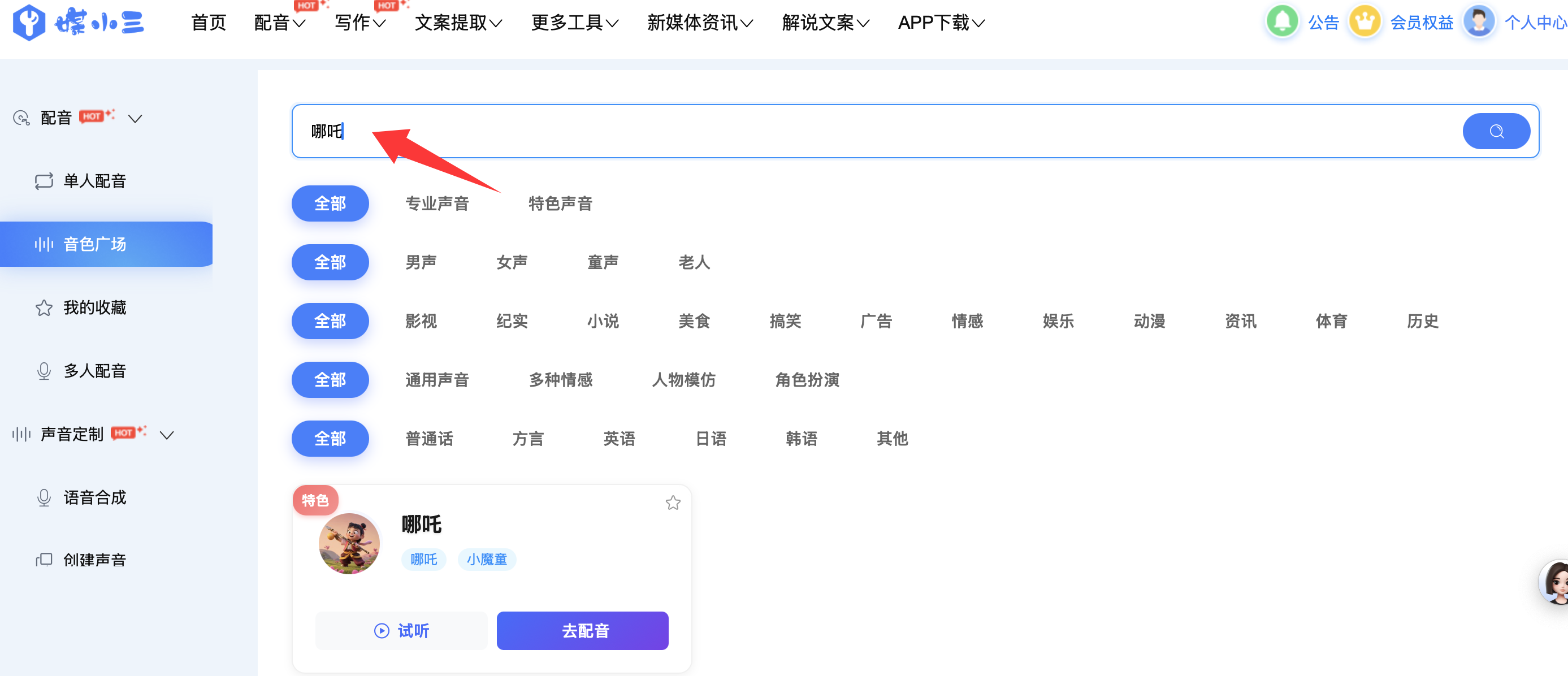Click the 多人配音 microphone icon
Viewport: 1568px width, 676px height.
coord(44,371)
